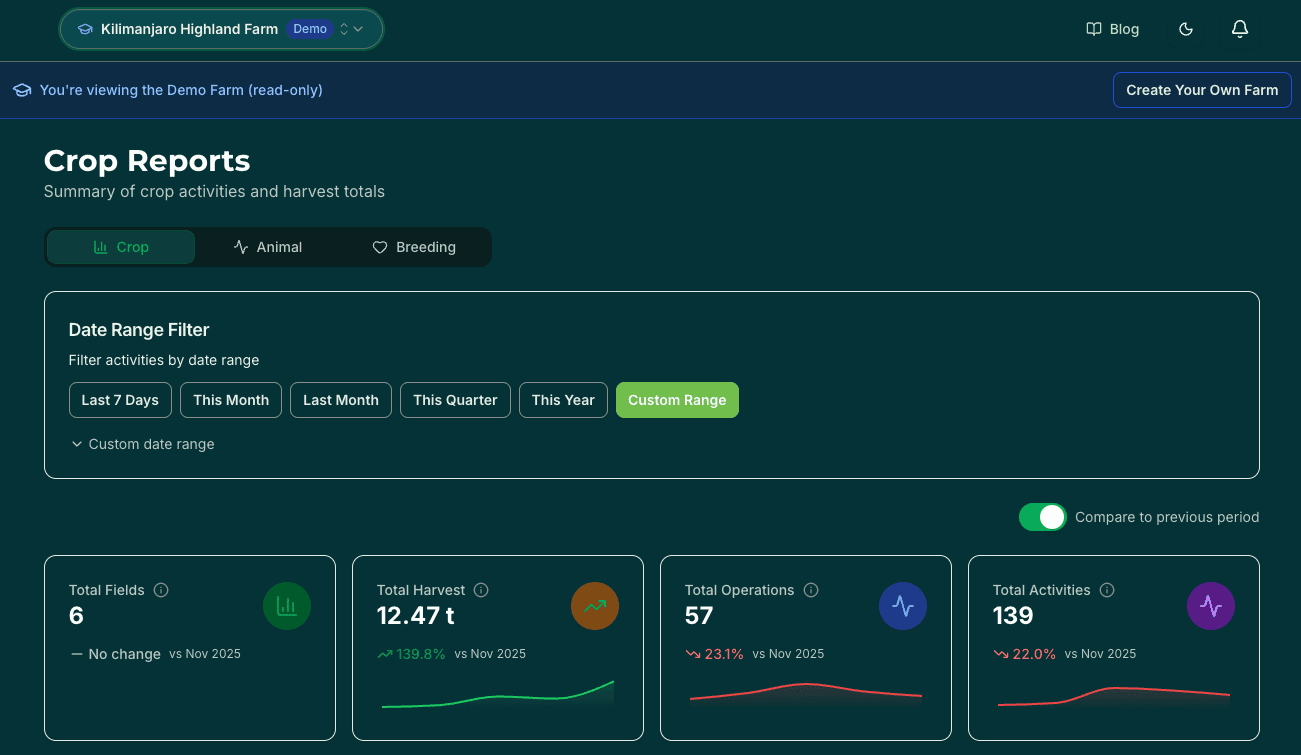Switch to the Breeding reports tab
The image size is (1301, 755).
click(x=414, y=247)
